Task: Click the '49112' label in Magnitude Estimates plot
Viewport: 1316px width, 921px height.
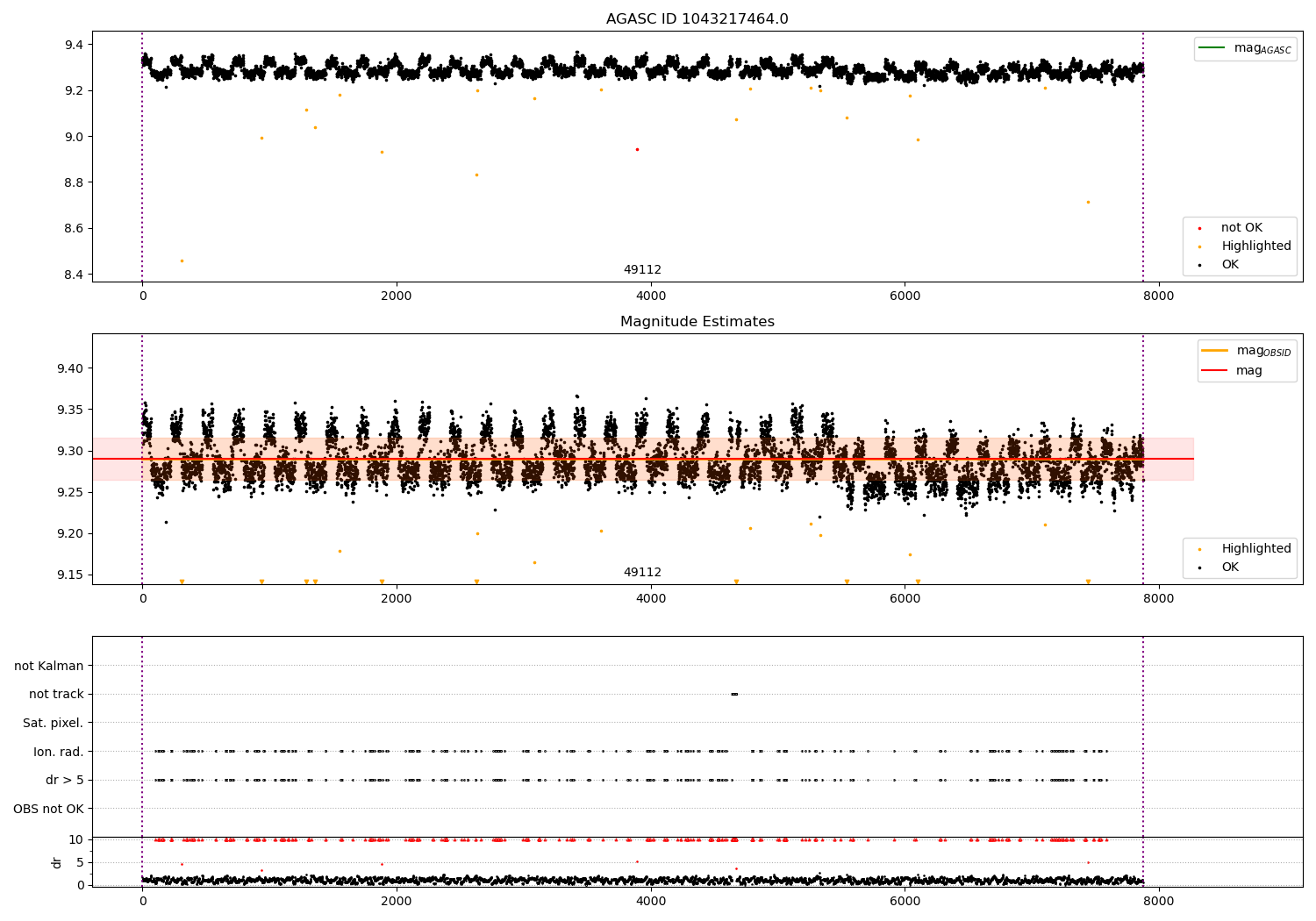Action: [642, 573]
